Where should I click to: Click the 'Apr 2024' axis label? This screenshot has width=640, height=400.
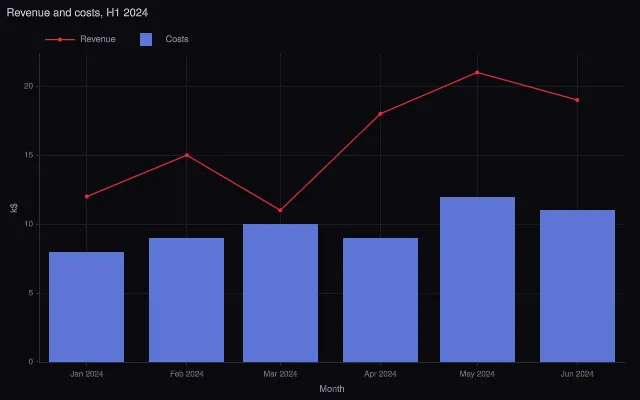[380, 374]
